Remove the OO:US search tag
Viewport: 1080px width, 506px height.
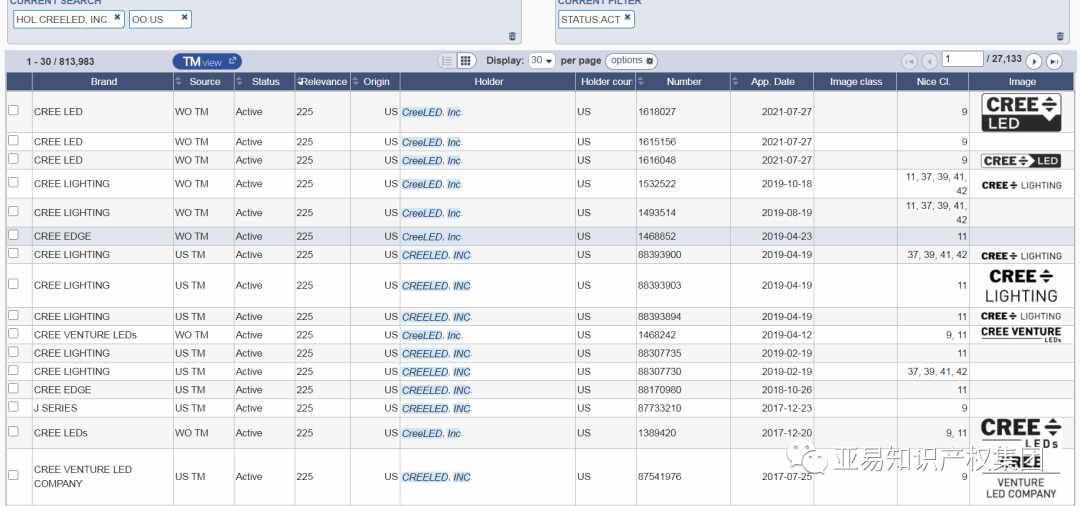185,18
